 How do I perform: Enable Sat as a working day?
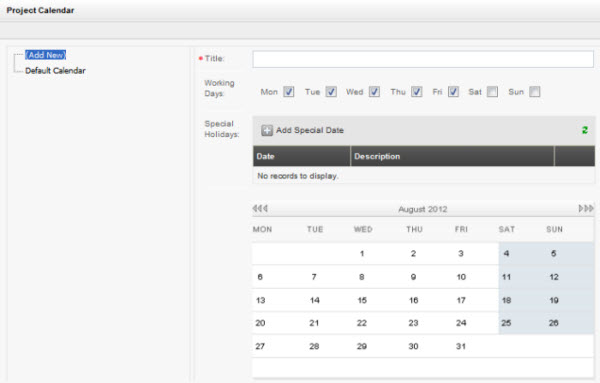(x=492, y=92)
